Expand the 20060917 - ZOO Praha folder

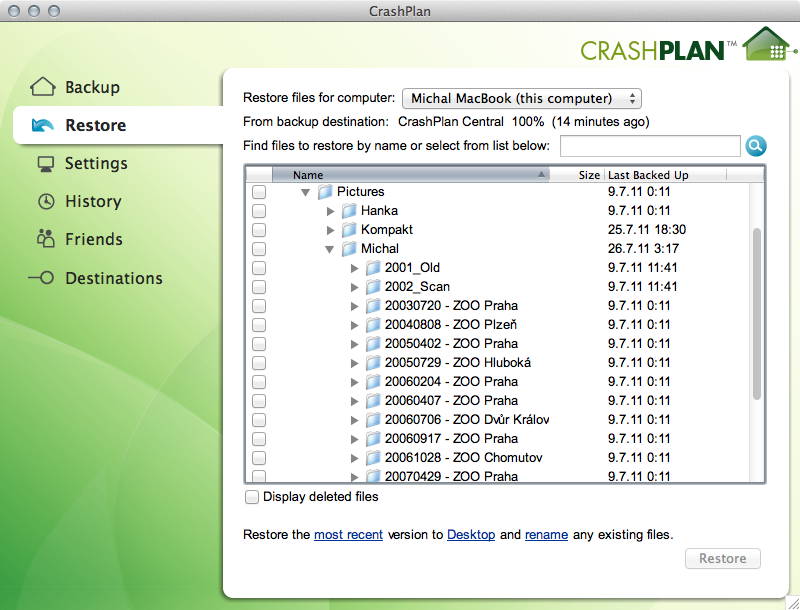click(354, 439)
